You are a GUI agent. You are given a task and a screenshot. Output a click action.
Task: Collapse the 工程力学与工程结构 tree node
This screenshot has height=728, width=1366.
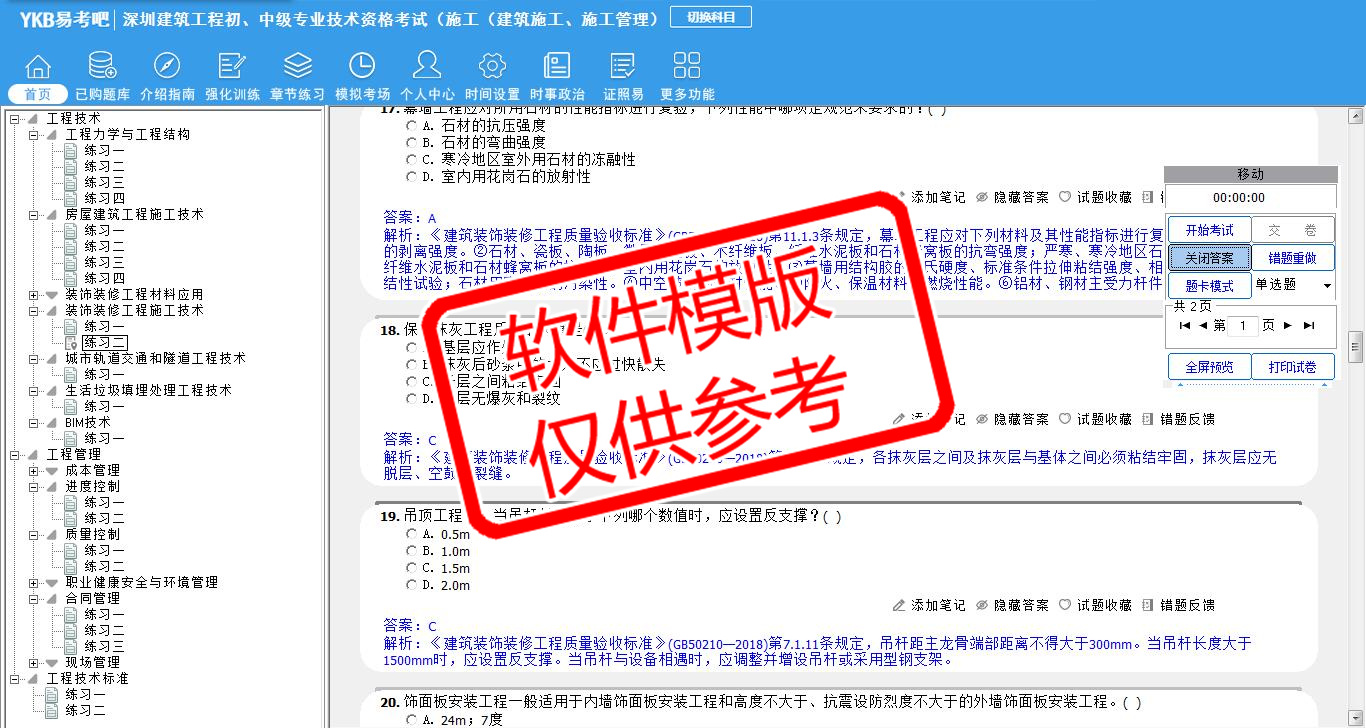coord(34,134)
